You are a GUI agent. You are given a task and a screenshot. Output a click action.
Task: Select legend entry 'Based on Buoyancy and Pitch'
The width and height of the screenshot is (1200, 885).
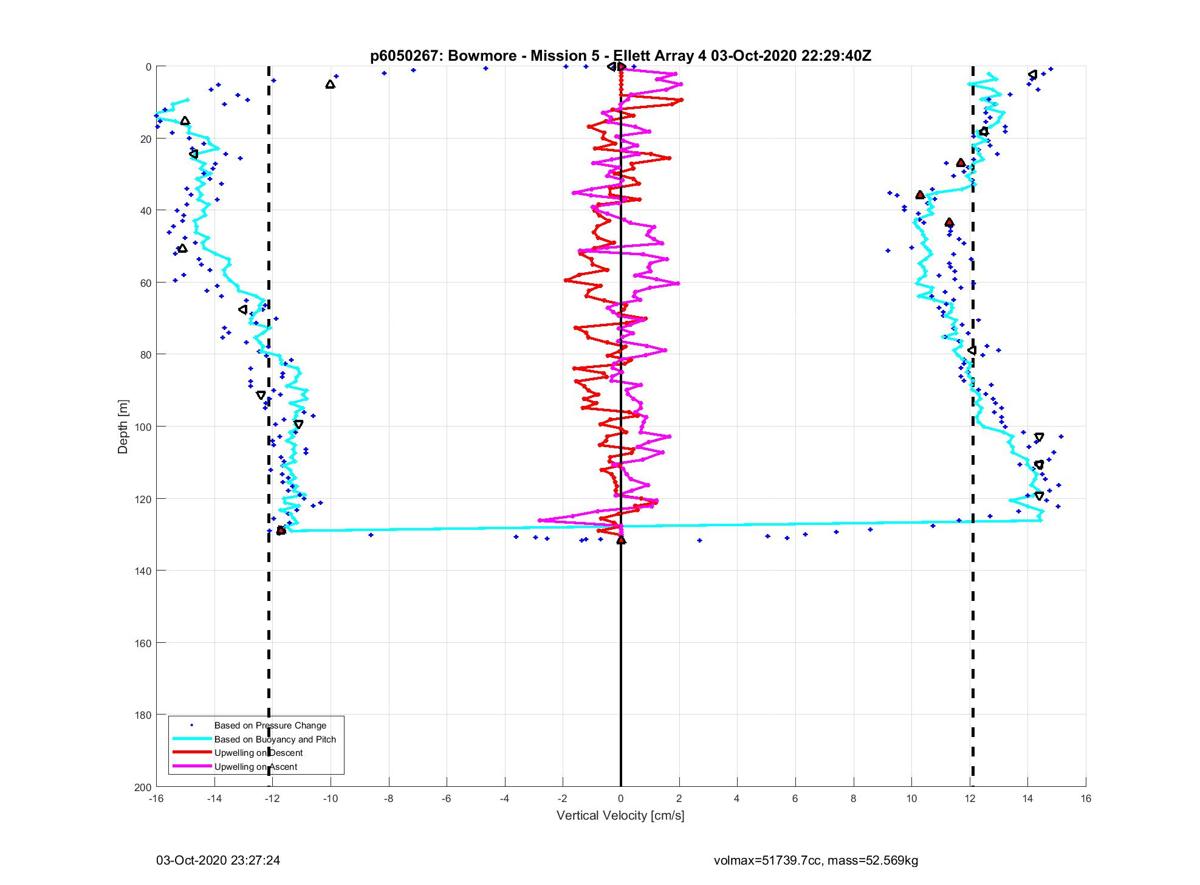275,738
